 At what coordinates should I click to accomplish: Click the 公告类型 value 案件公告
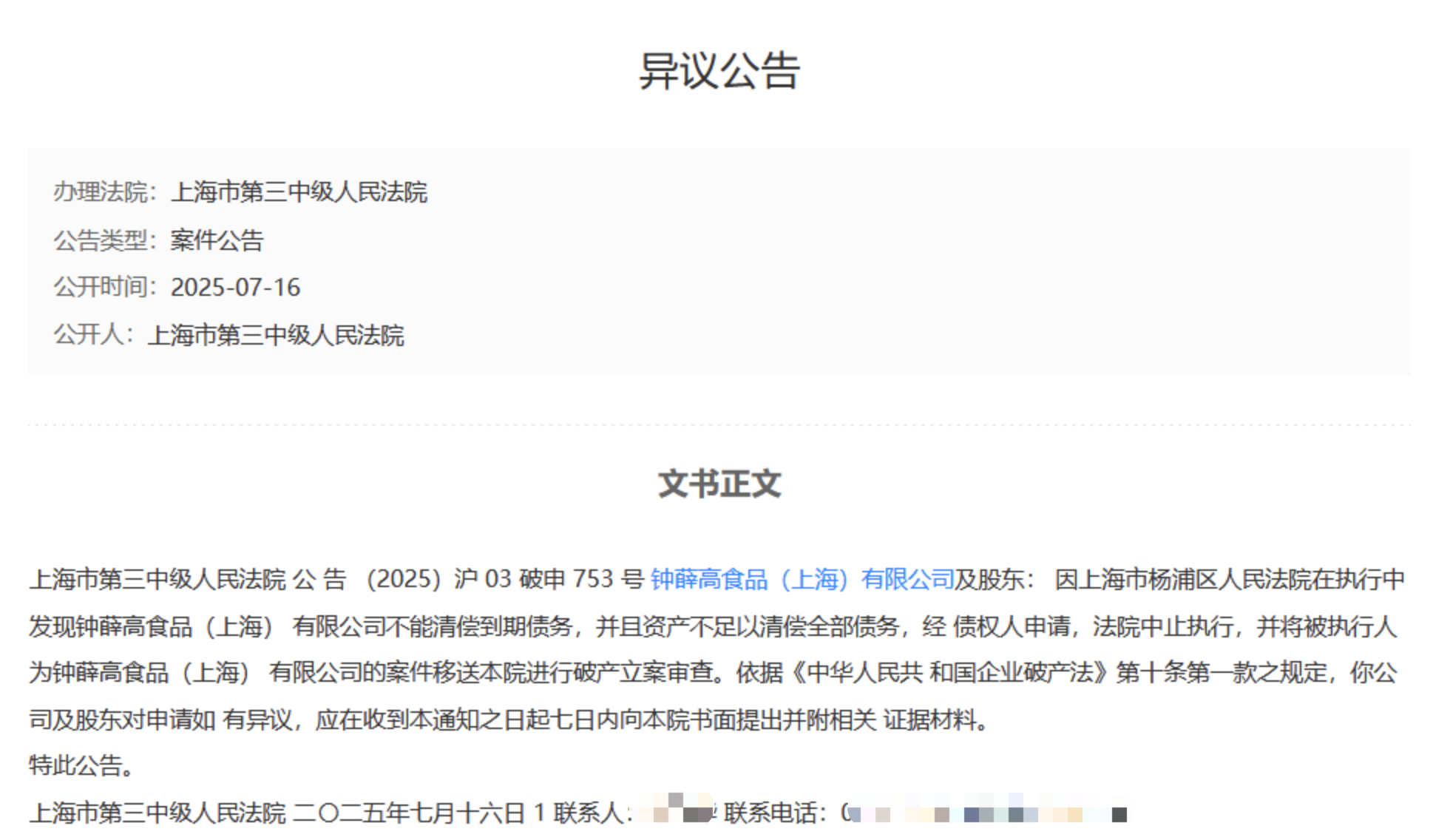(x=217, y=240)
